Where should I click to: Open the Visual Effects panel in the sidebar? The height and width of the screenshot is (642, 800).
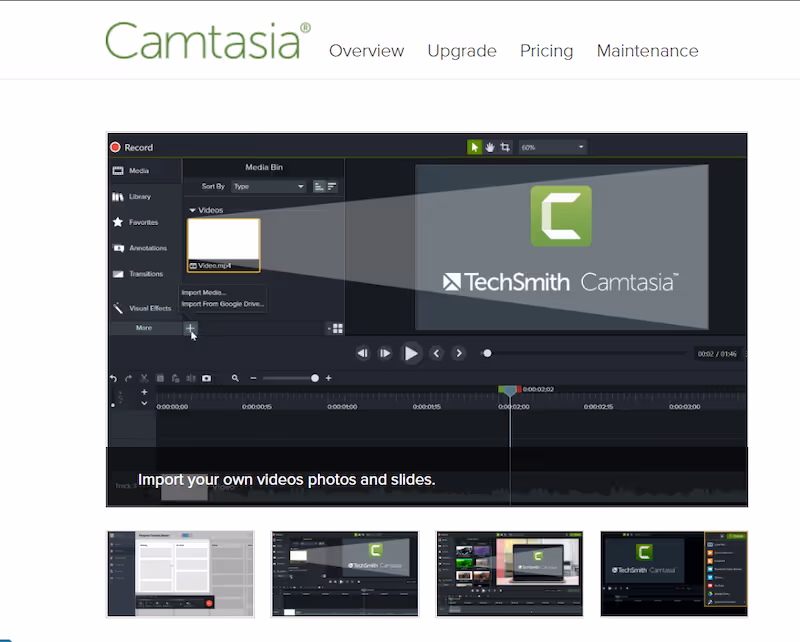145,308
